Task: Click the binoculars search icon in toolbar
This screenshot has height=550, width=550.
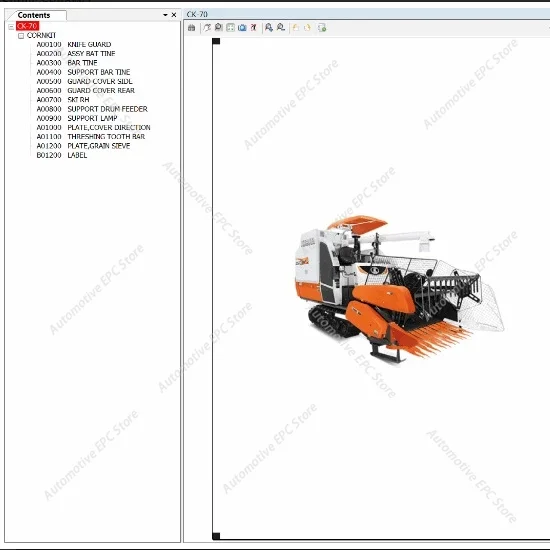Action: coord(192,28)
